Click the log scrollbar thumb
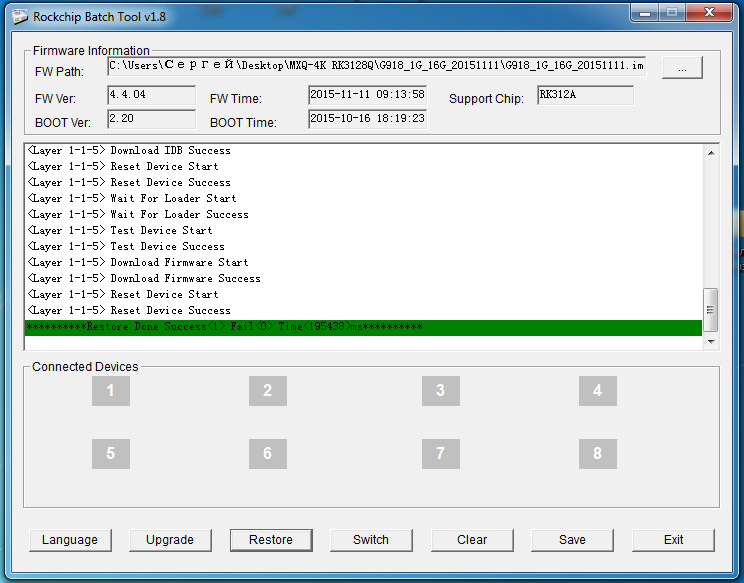This screenshot has height=583, width=744. (x=711, y=310)
